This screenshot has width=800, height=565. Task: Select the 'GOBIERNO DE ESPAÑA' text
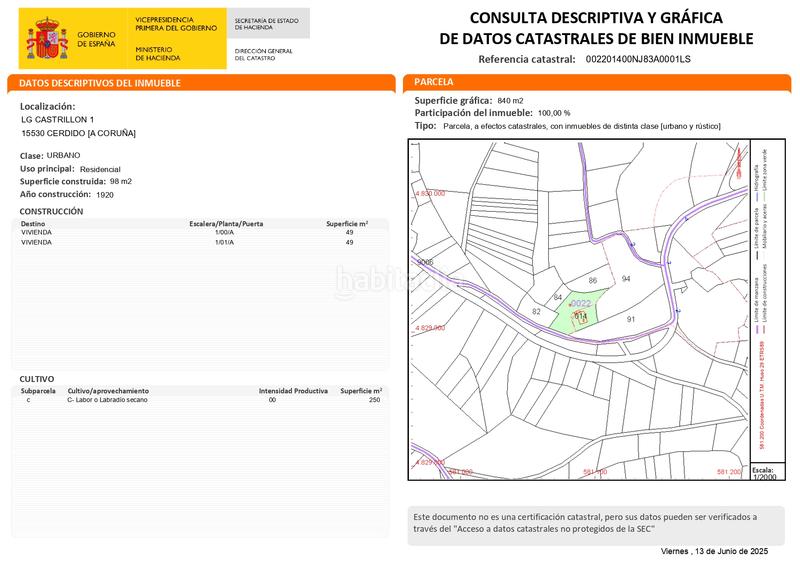pos(96,39)
